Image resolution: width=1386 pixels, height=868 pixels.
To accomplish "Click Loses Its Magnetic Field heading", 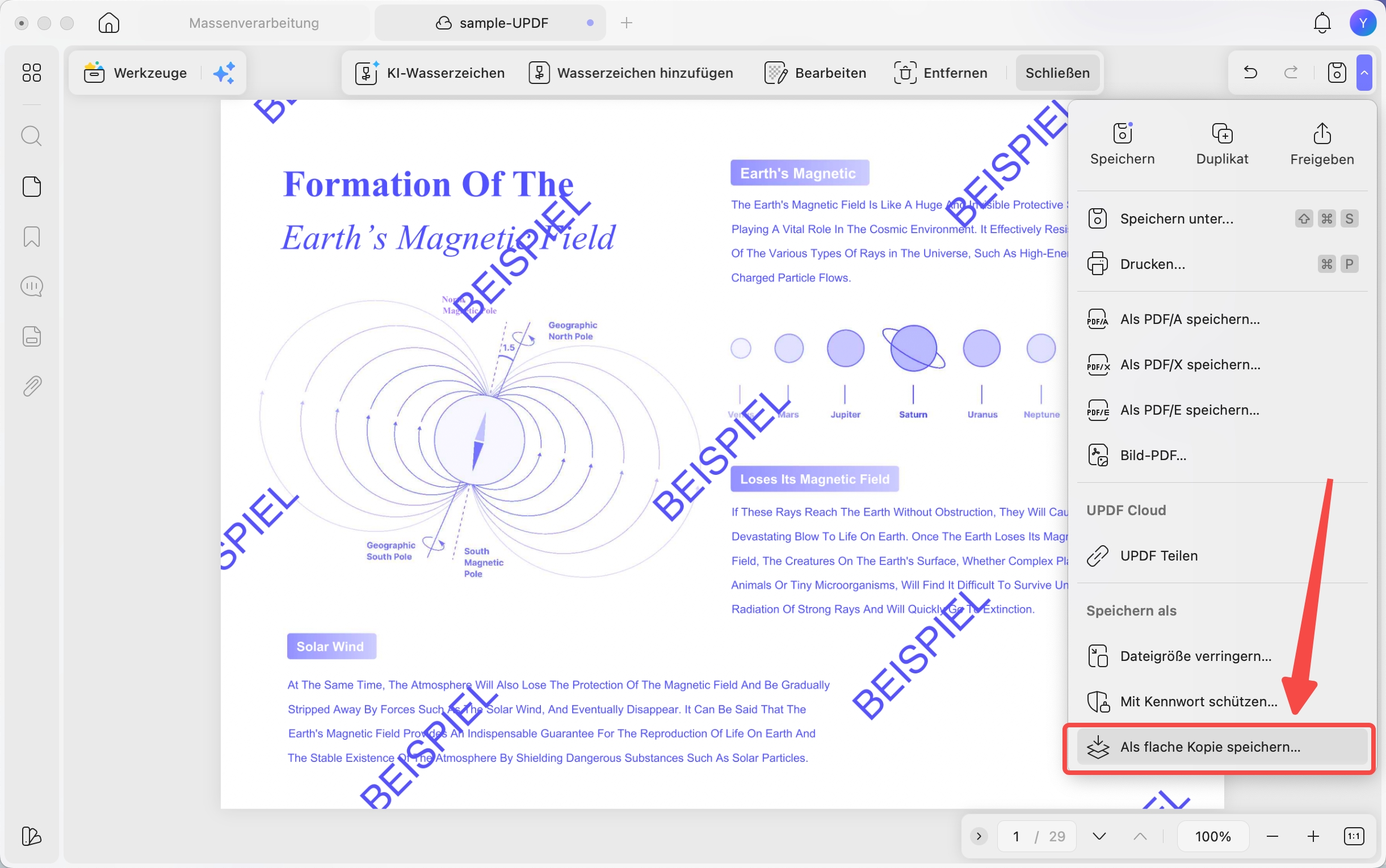I will tap(814, 479).
